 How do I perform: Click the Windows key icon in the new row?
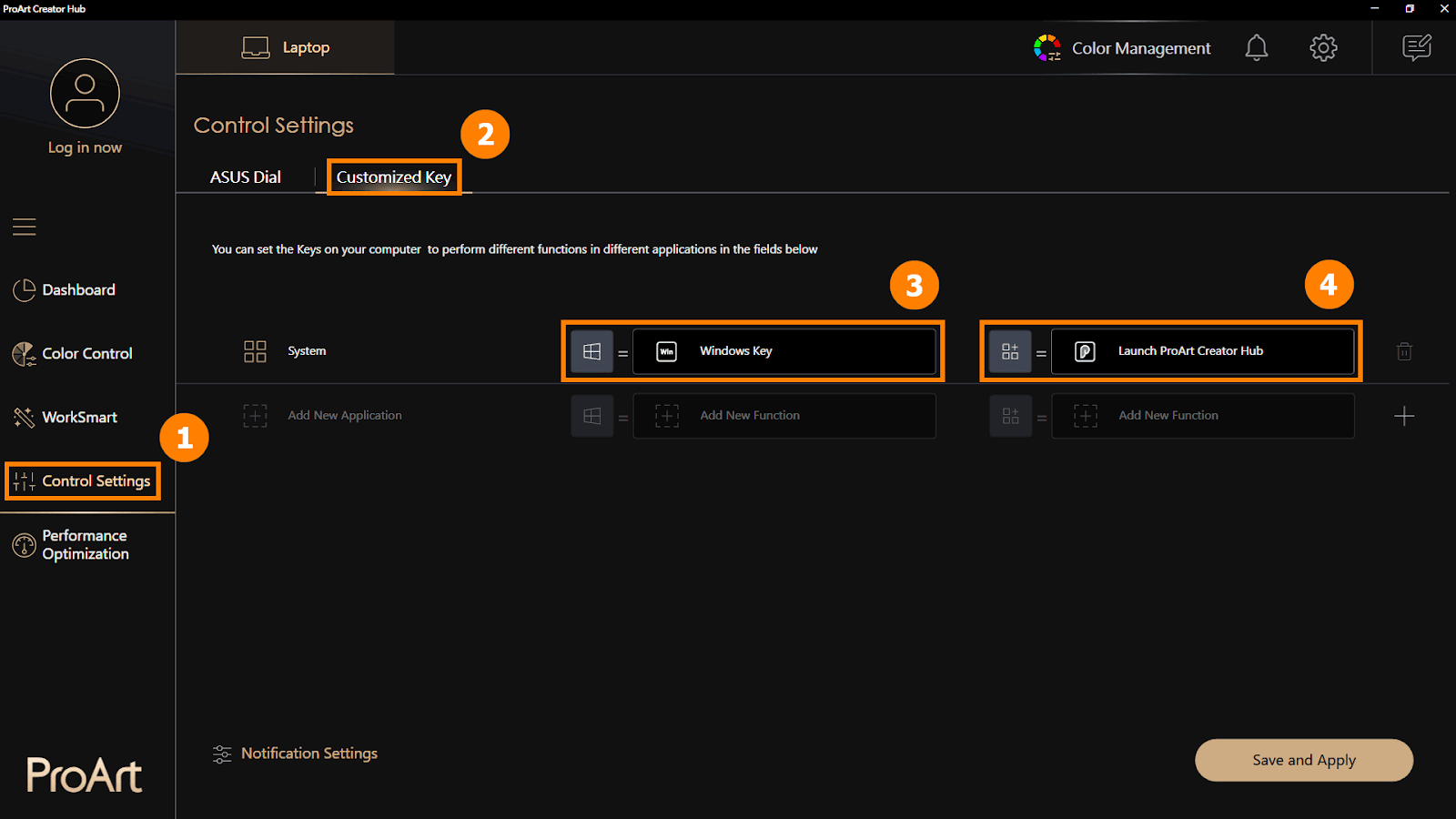tap(591, 416)
